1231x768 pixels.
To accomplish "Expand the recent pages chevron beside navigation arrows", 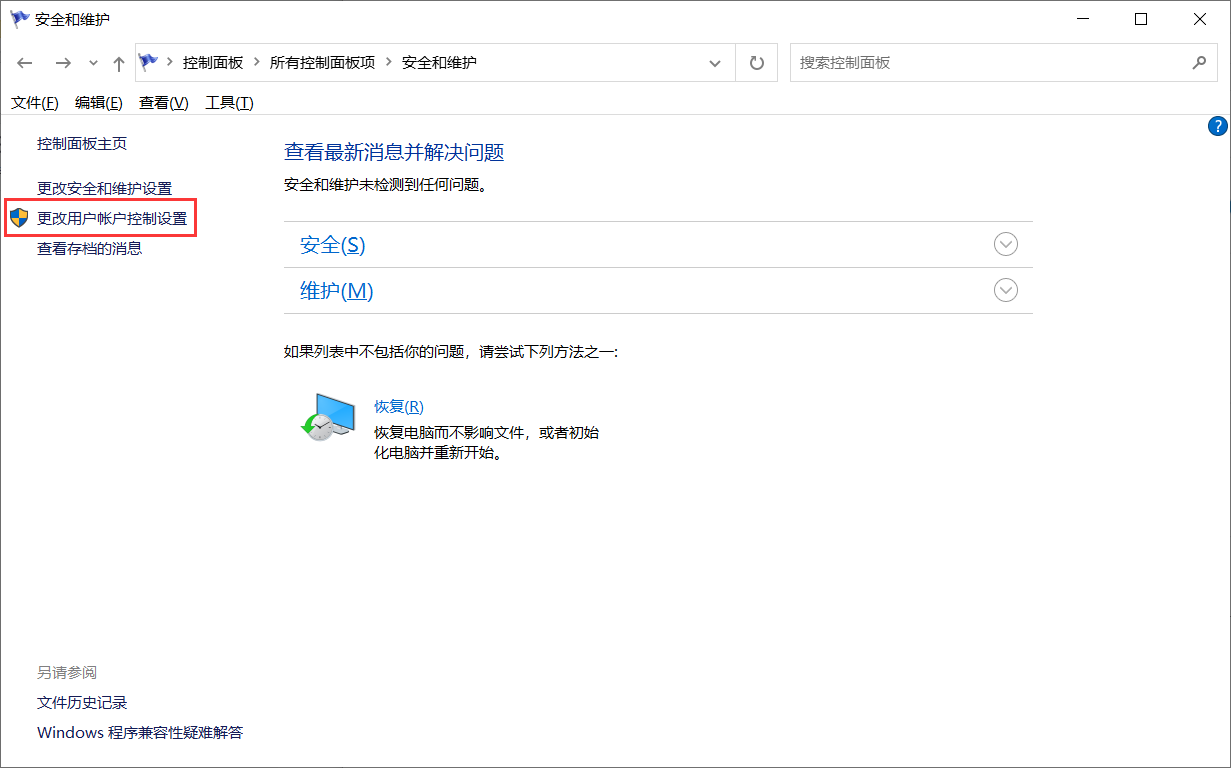I will (x=92, y=62).
